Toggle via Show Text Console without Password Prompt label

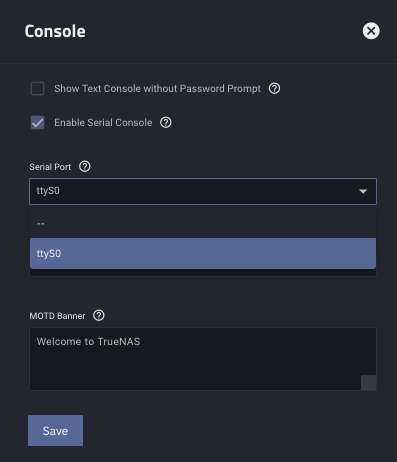coord(157,89)
